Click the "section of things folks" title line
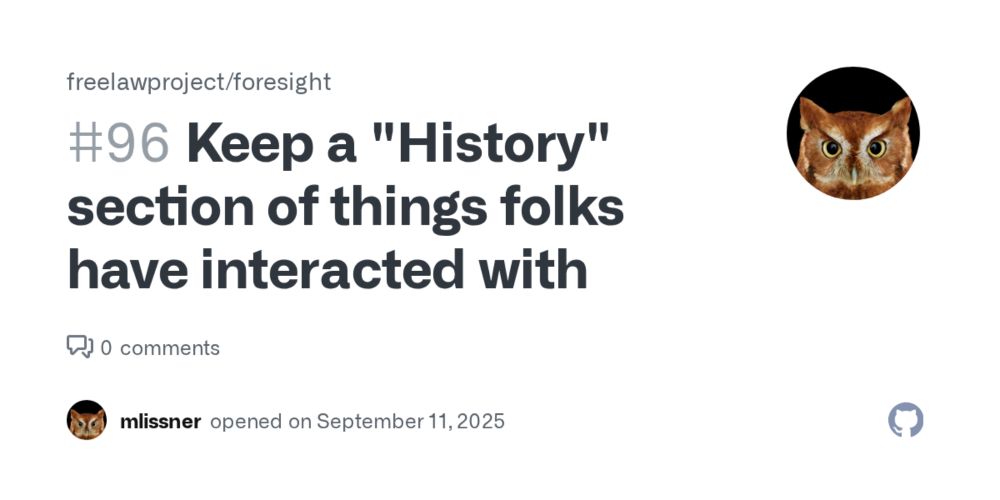This screenshot has height=500, width=1000. coord(345,207)
